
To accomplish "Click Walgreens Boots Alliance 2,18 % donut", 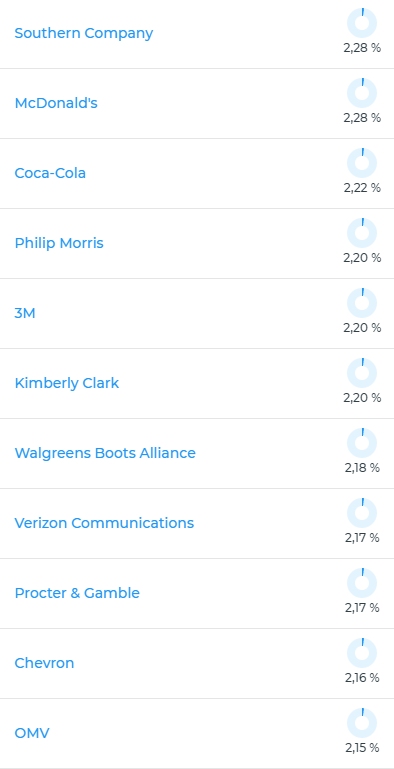I will click(362, 443).
